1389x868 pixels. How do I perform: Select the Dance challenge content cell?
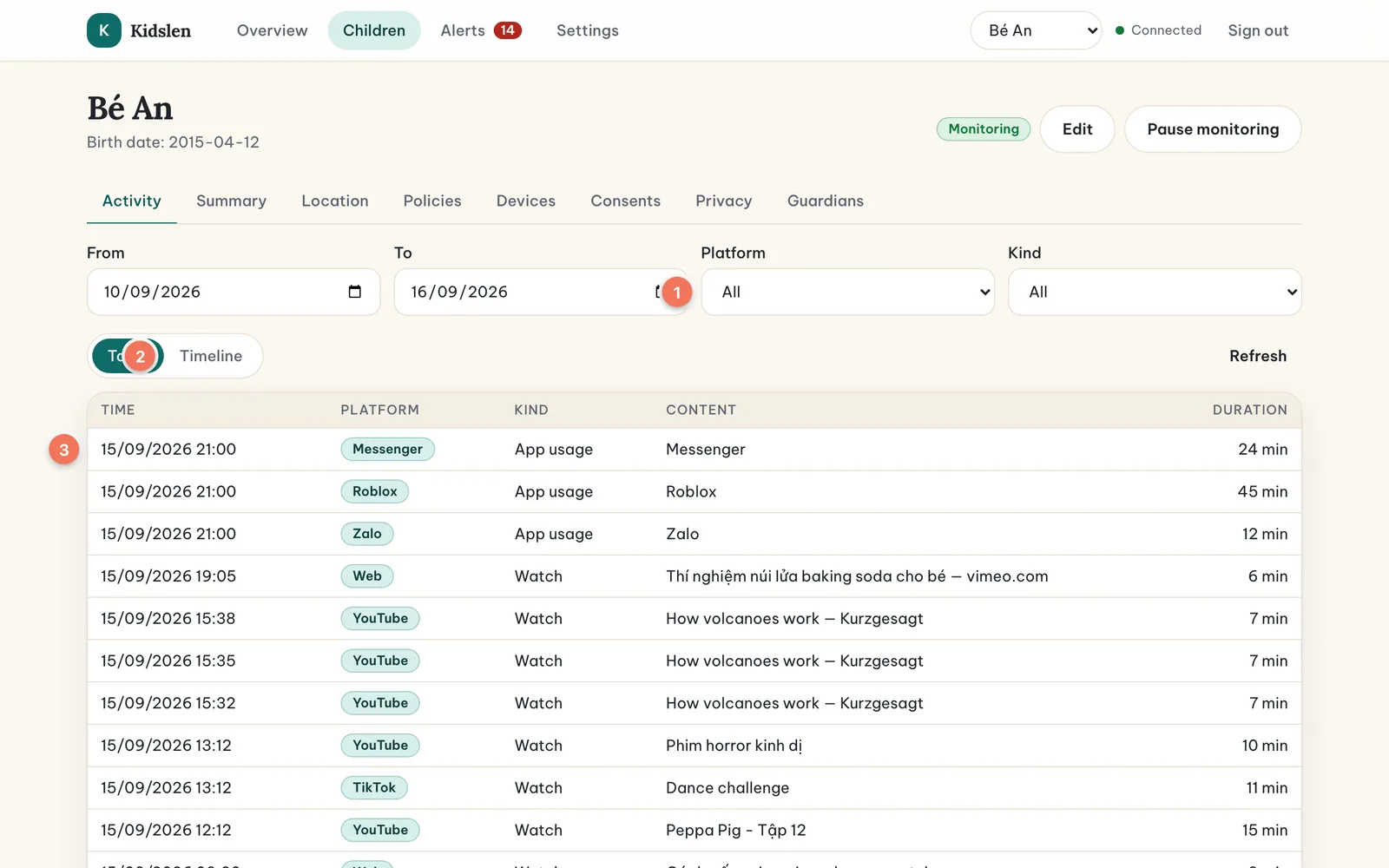[727, 788]
